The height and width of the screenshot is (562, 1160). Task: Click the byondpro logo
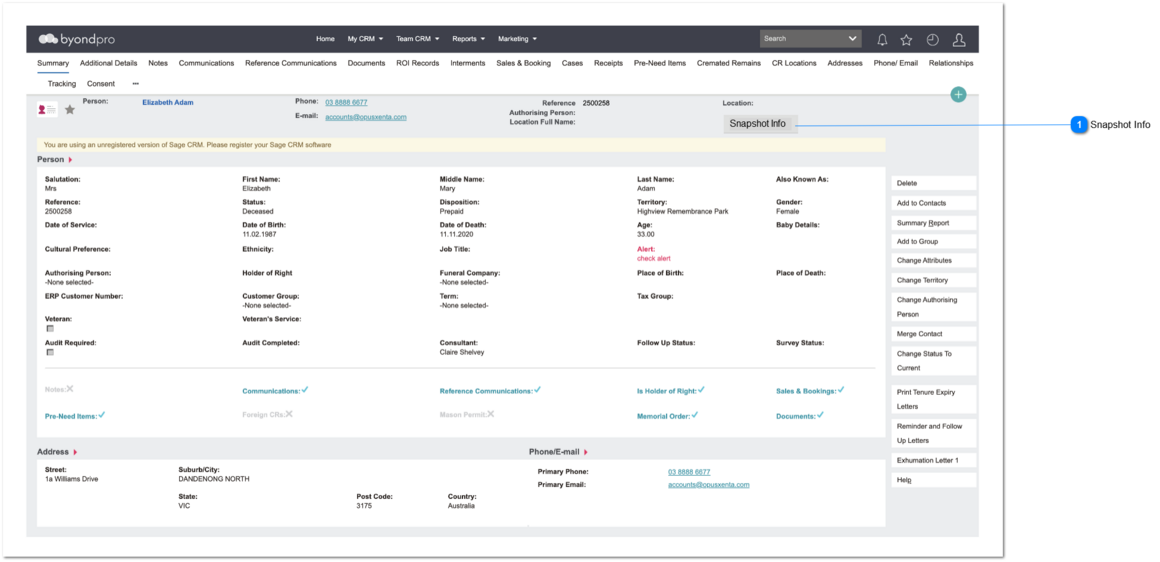(77, 39)
